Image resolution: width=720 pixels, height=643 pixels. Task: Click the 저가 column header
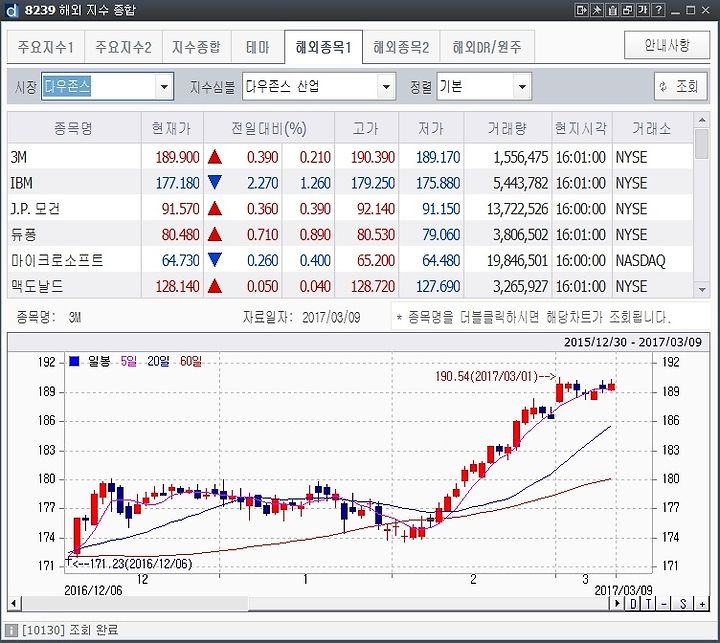(x=431, y=128)
